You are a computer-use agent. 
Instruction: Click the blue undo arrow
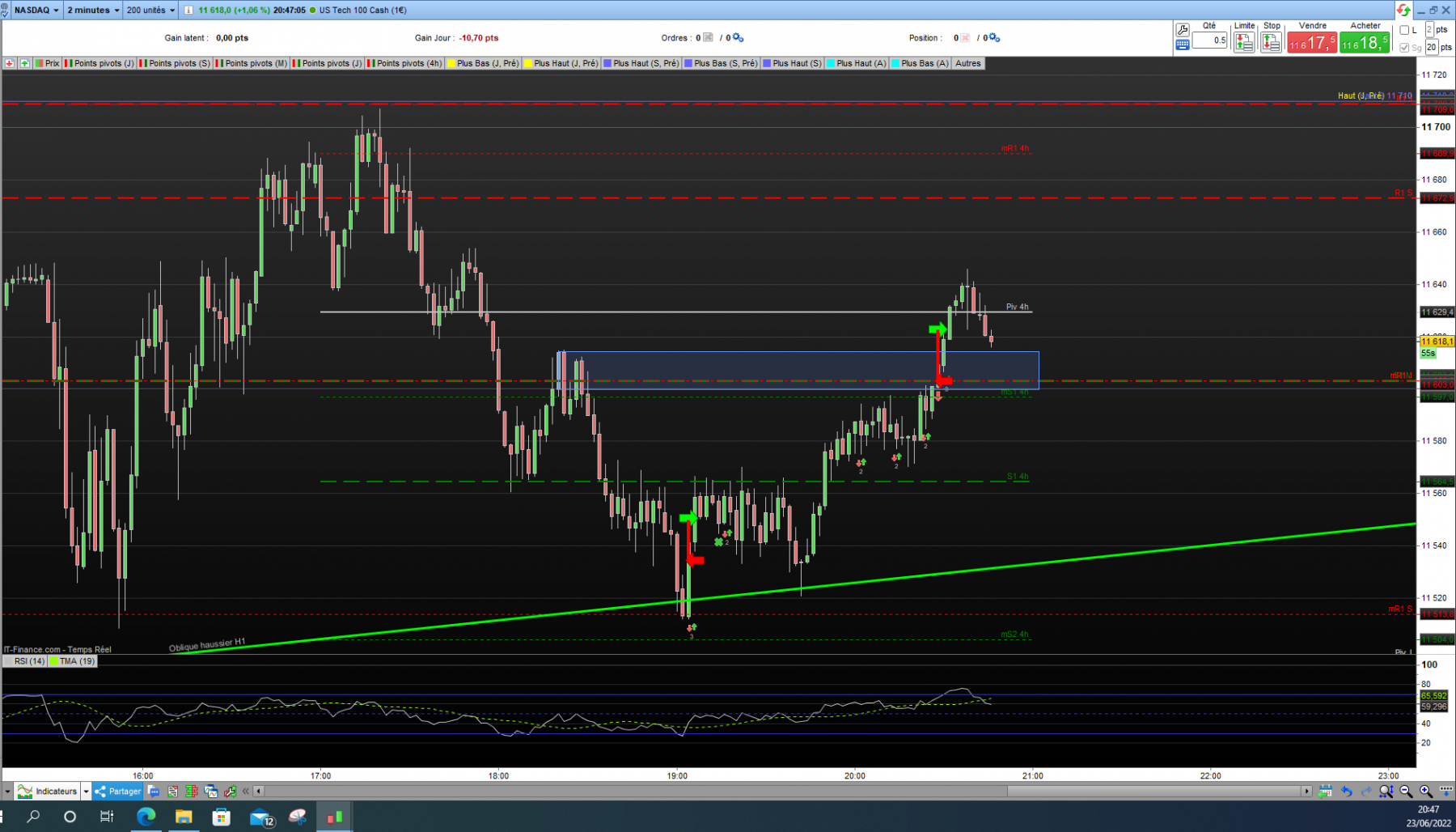1347,792
